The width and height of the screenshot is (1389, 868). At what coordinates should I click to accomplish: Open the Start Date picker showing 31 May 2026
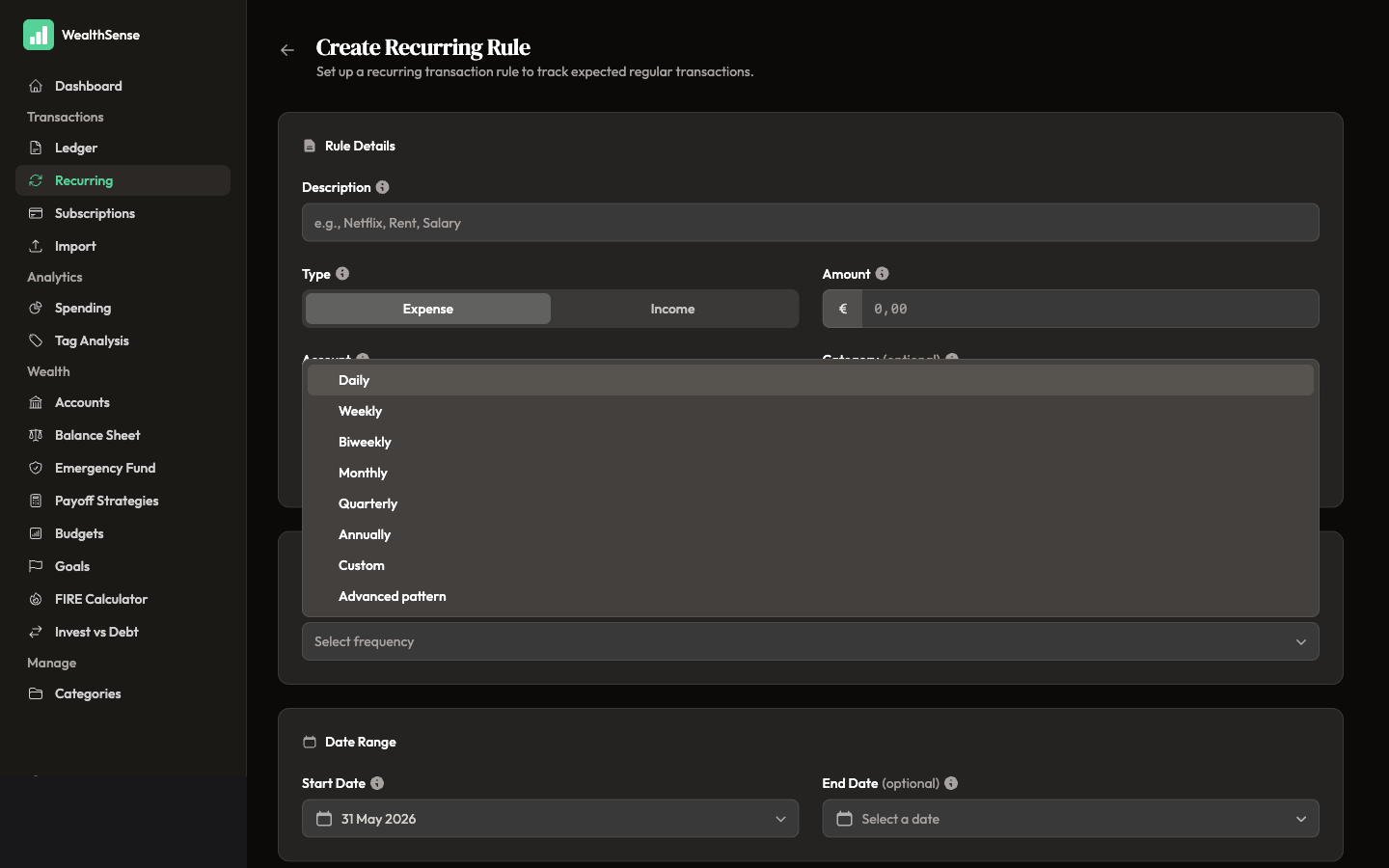550,819
